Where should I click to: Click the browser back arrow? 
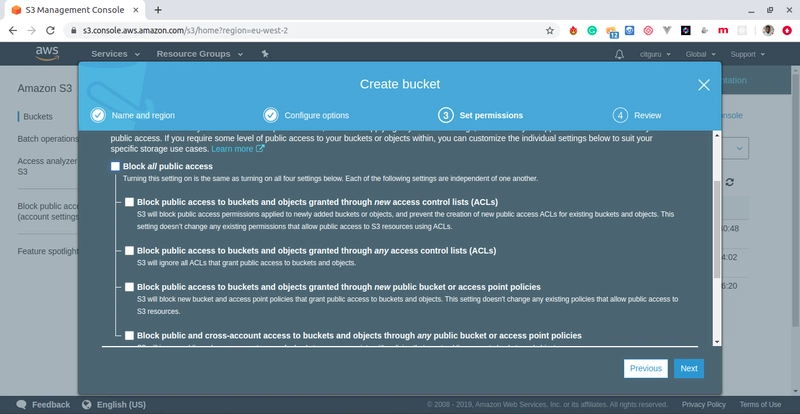tap(13, 31)
